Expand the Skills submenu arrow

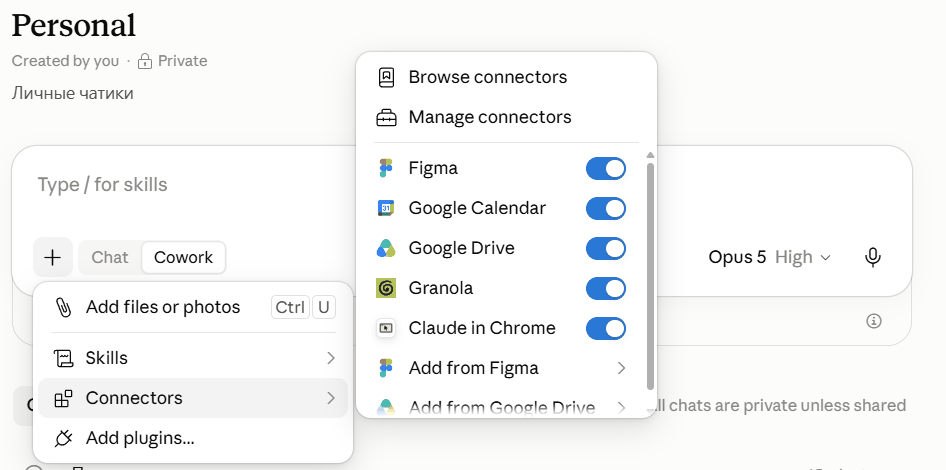[331, 358]
